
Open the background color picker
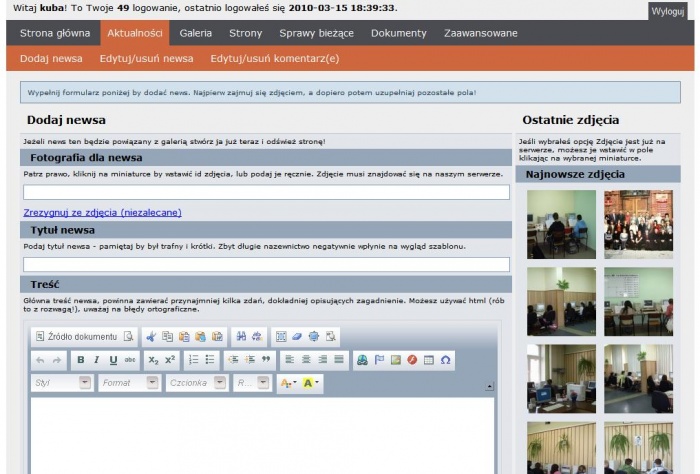click(311, 383)
